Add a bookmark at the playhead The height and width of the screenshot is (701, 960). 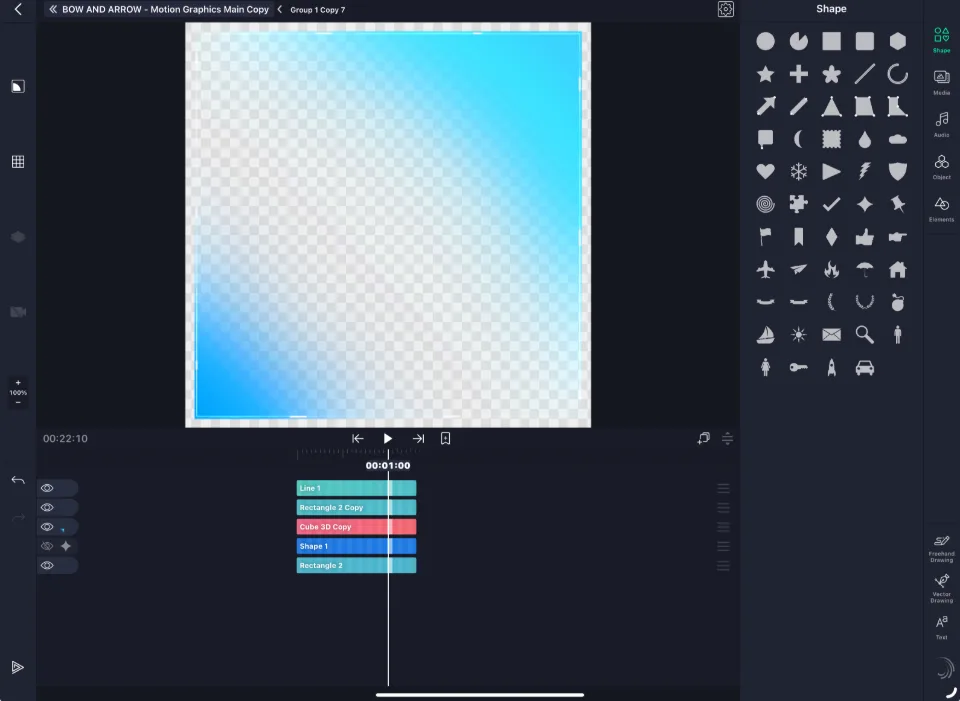click(446, 438)
